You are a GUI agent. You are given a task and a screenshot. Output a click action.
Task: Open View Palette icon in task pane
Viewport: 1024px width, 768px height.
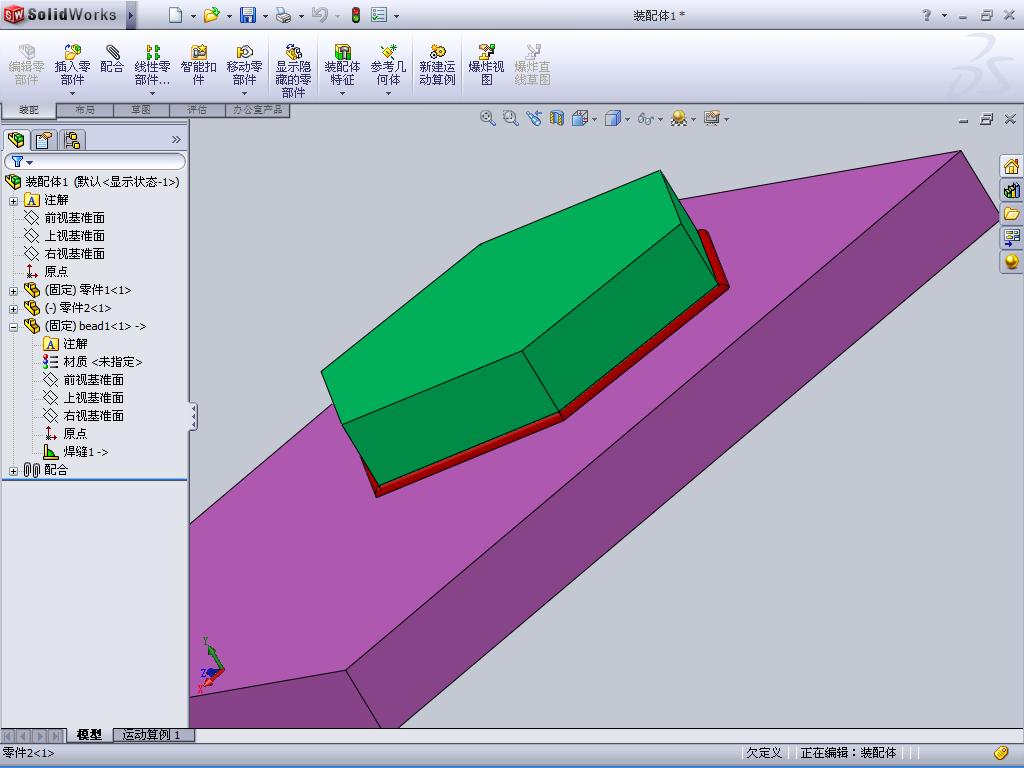pyautogui.click(x=1011, y=237)
